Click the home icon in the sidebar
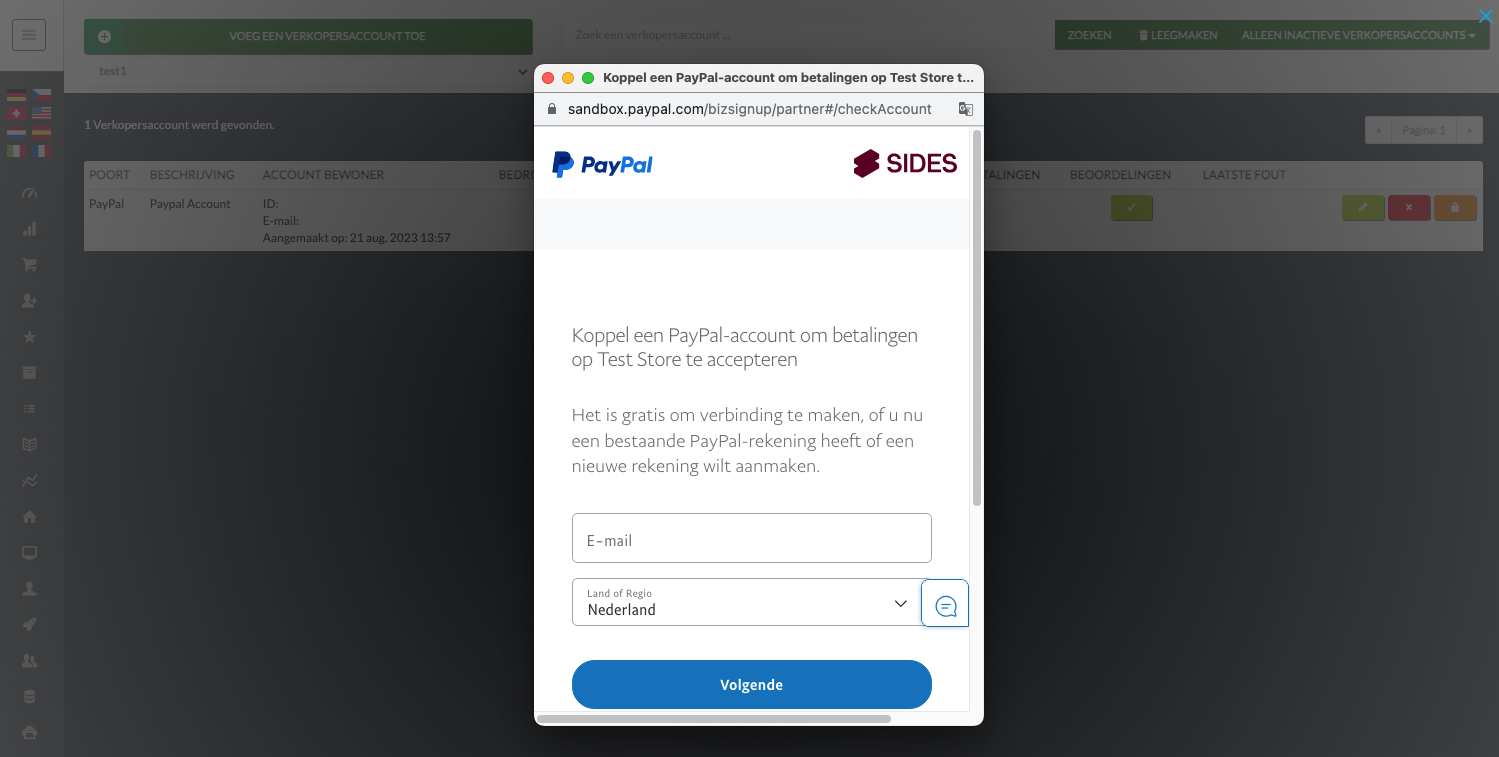1499x757 pixels. (x=29, y=517)
